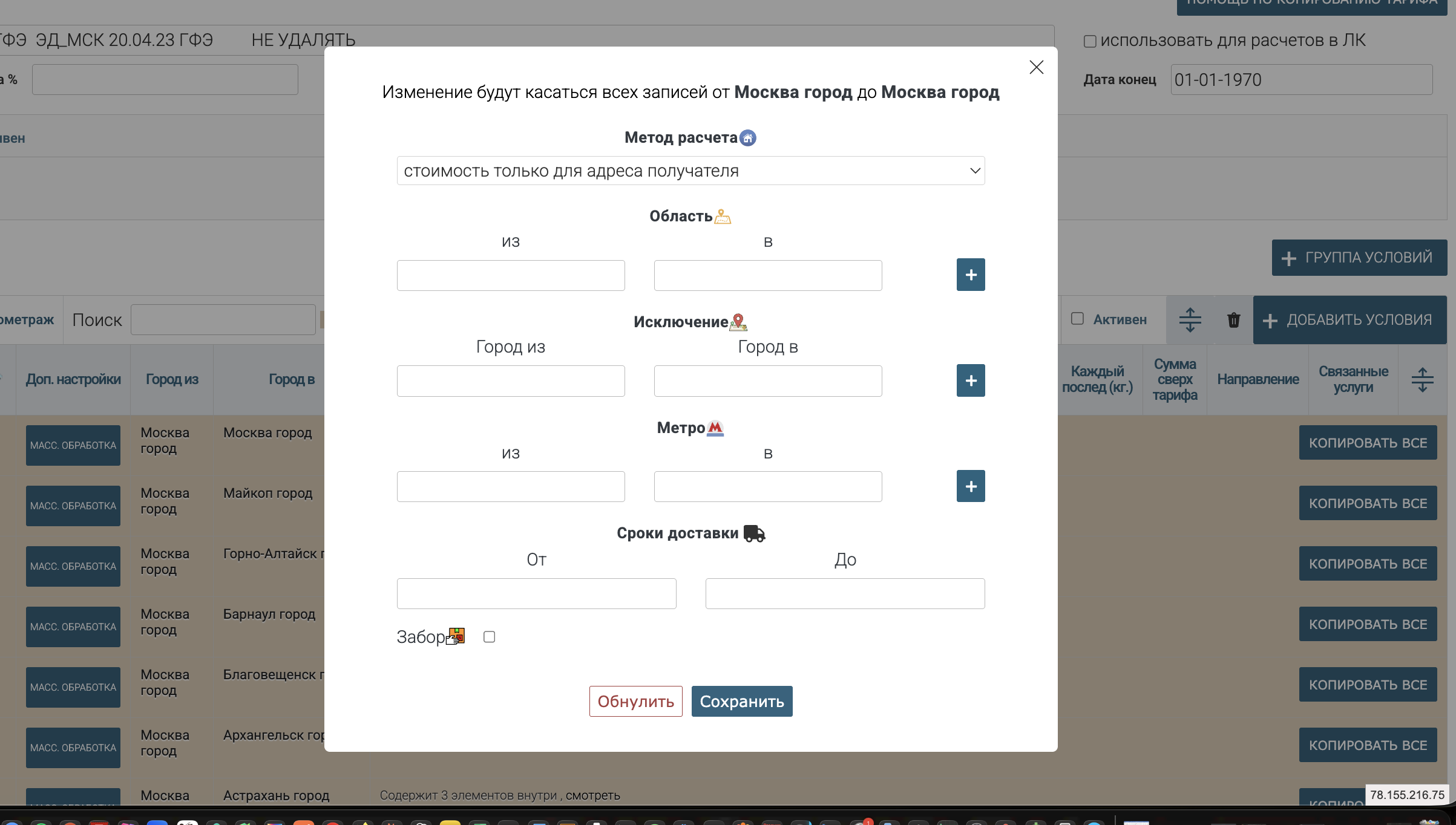This screenshot has height=825, width=1456.
Task: Click the Область 'из' input field
Action: pyautogui.click(x=511, y=275)
